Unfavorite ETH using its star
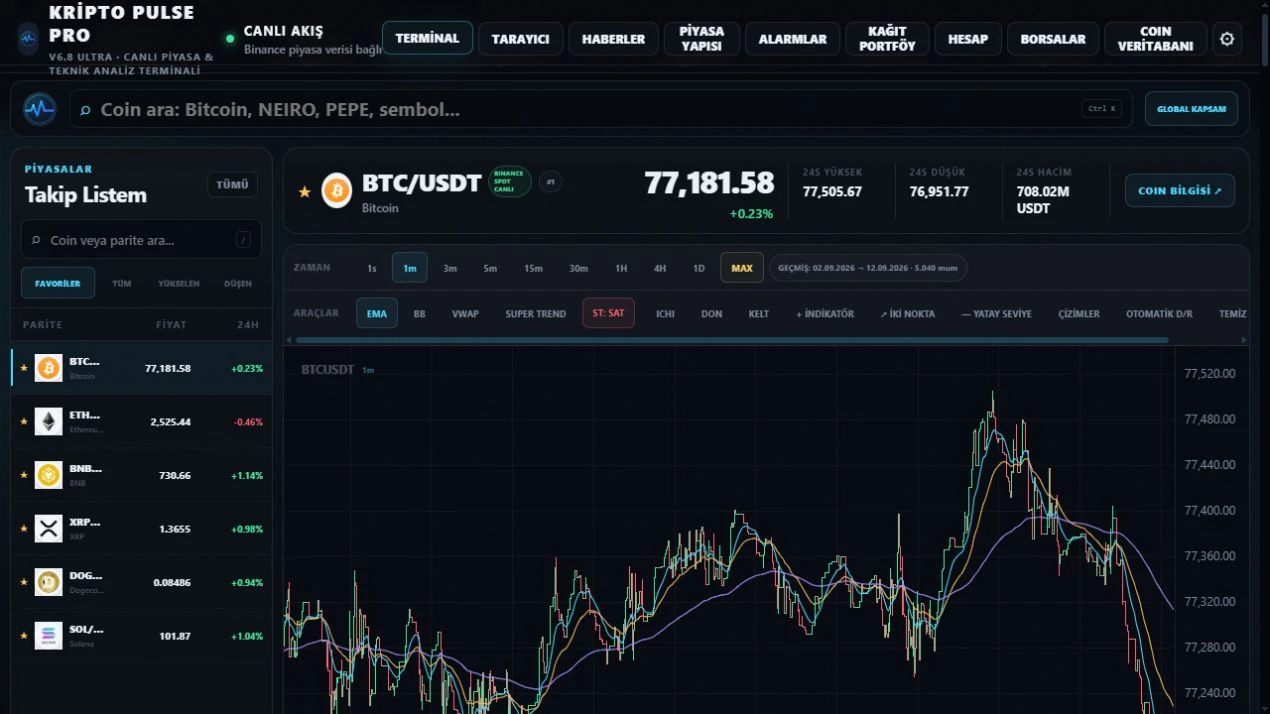 24,422
